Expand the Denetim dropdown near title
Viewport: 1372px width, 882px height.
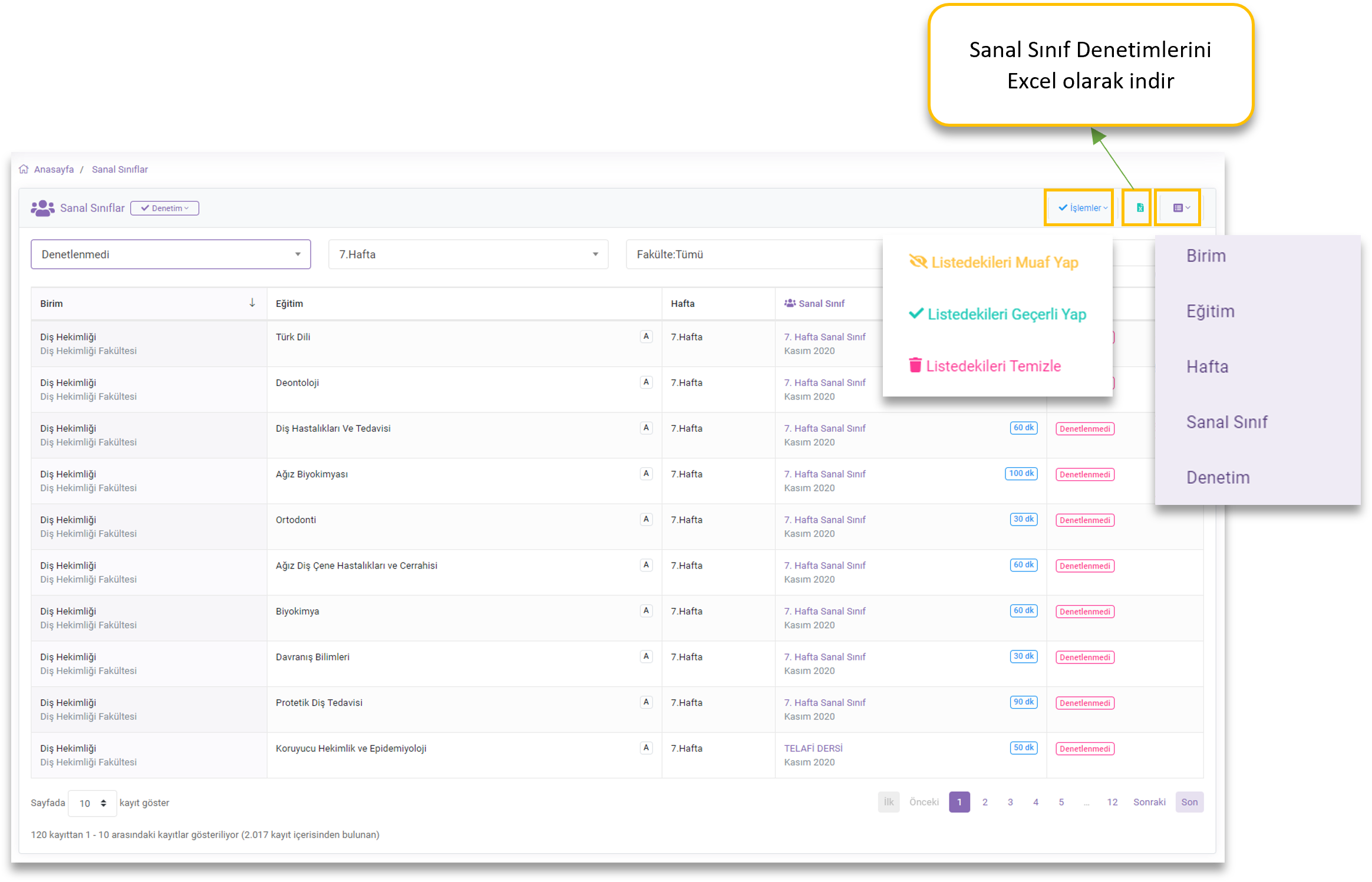coord(164,208)
